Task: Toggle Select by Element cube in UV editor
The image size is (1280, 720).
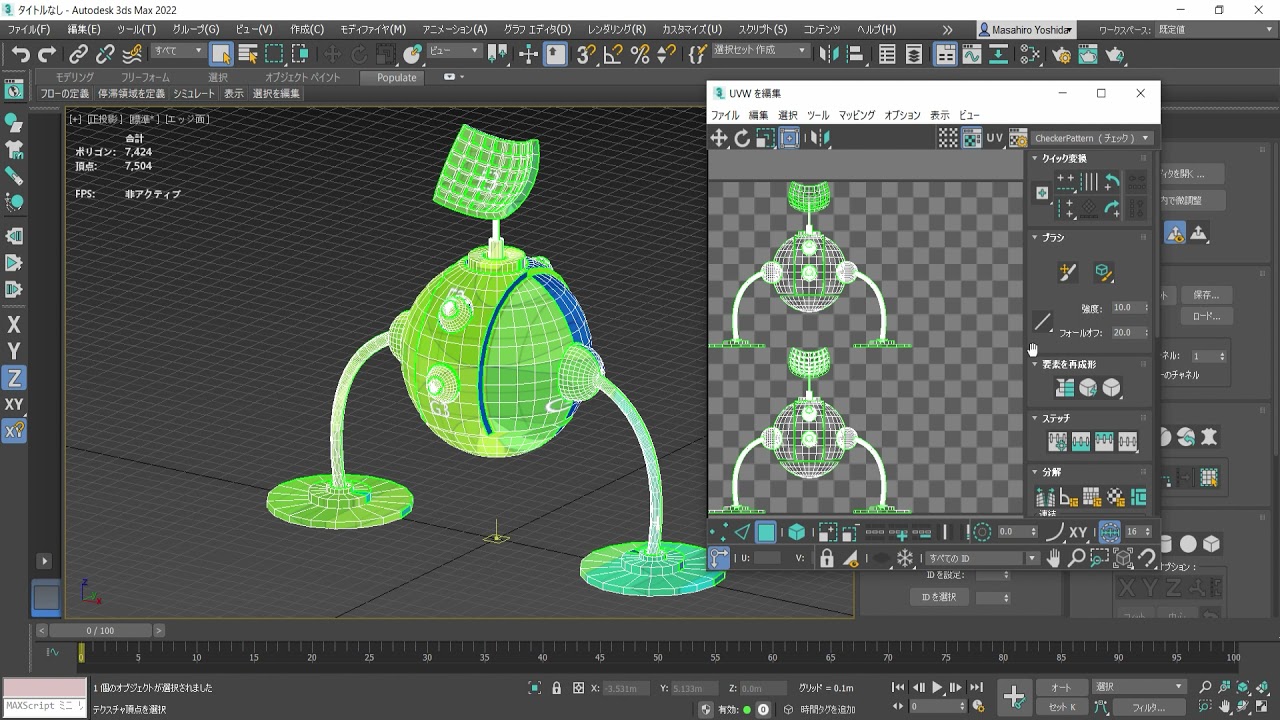Action: click(797, 532)
